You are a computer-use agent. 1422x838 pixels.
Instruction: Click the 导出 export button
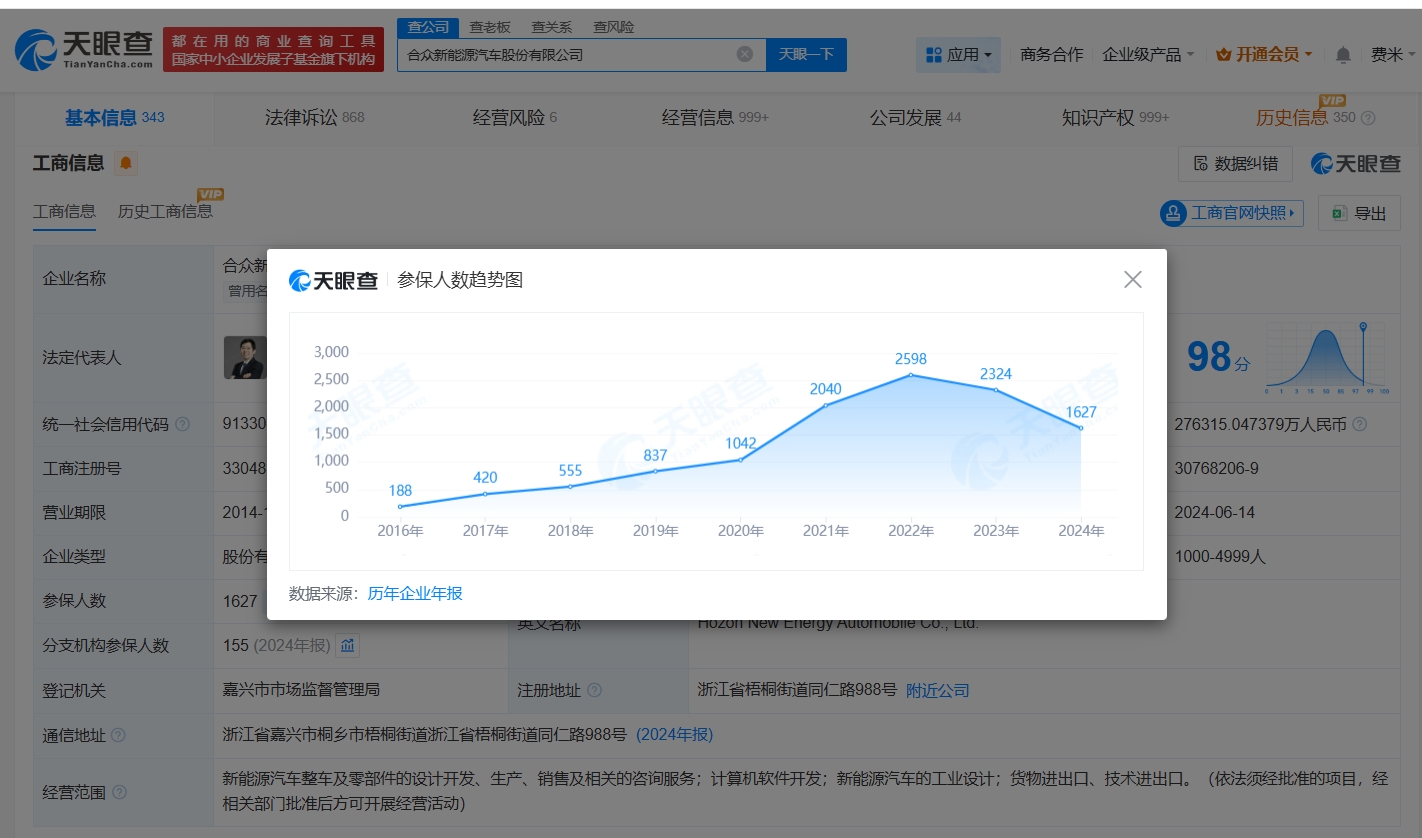1359,213
